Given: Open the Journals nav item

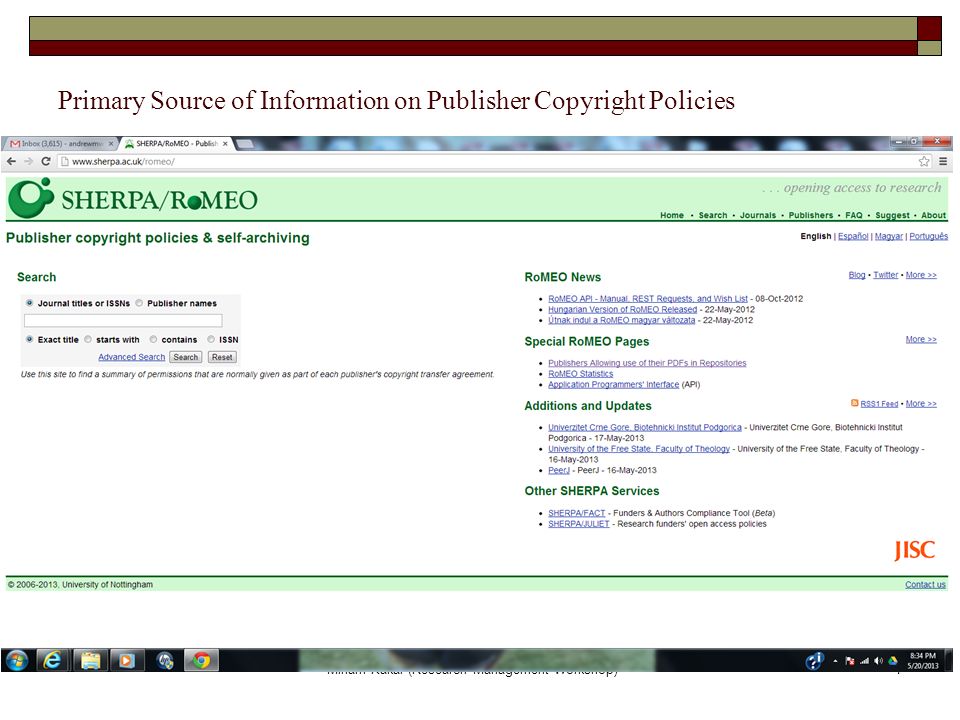Looking at the screenshot, I should tap(758, 215).
